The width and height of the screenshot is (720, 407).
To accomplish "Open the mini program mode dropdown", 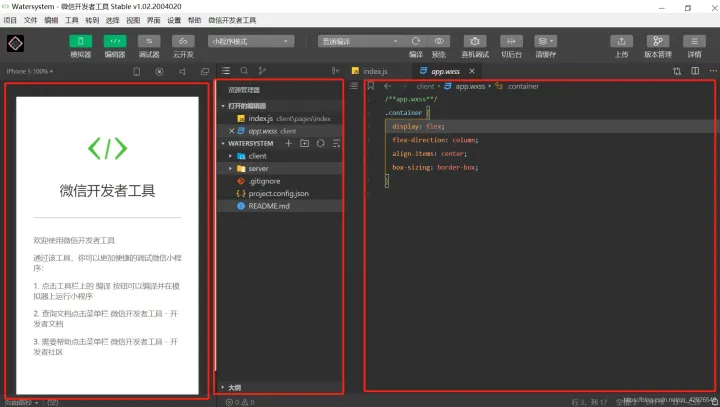I will (x=251, y=41).
